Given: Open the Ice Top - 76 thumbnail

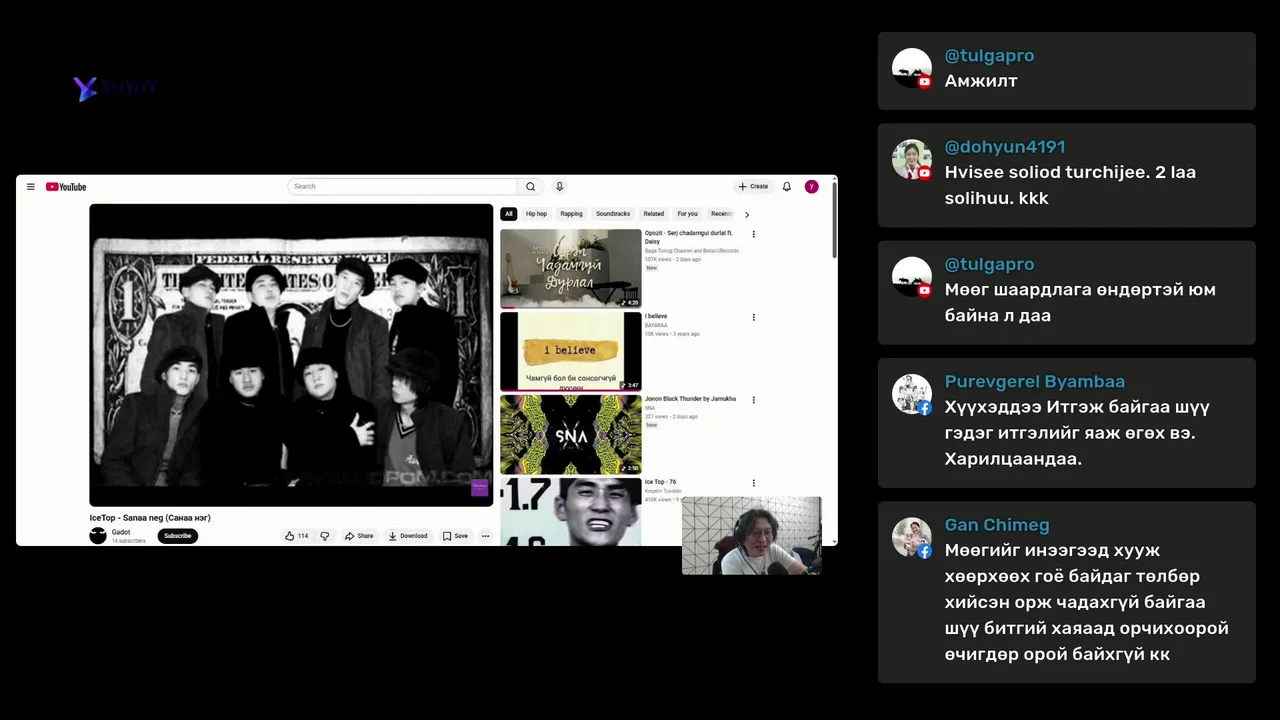Looking at the screenshot, I should click(571, 512).
